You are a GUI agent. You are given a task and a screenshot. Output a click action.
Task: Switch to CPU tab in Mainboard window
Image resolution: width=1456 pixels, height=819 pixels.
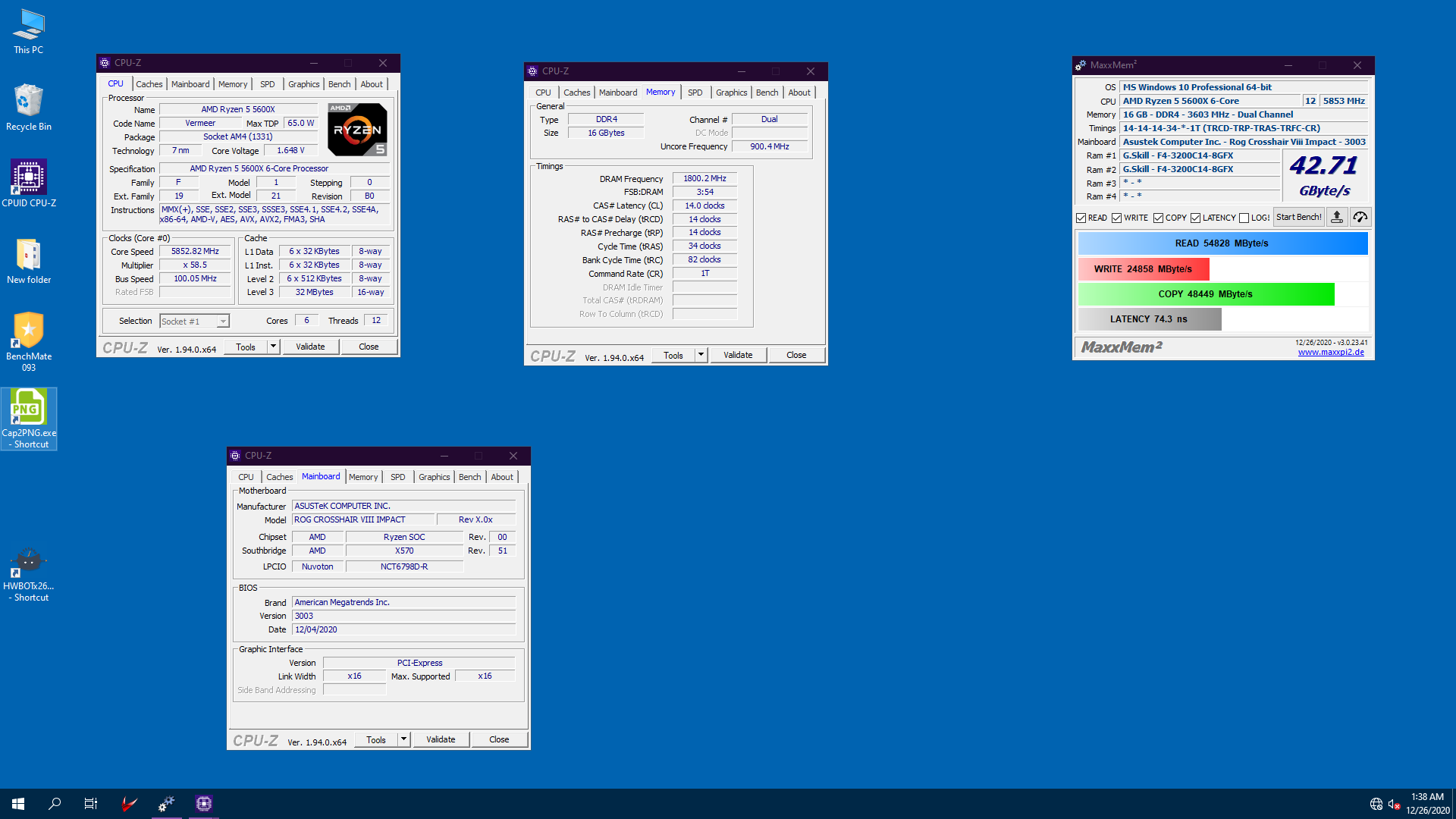click(246, 477)
